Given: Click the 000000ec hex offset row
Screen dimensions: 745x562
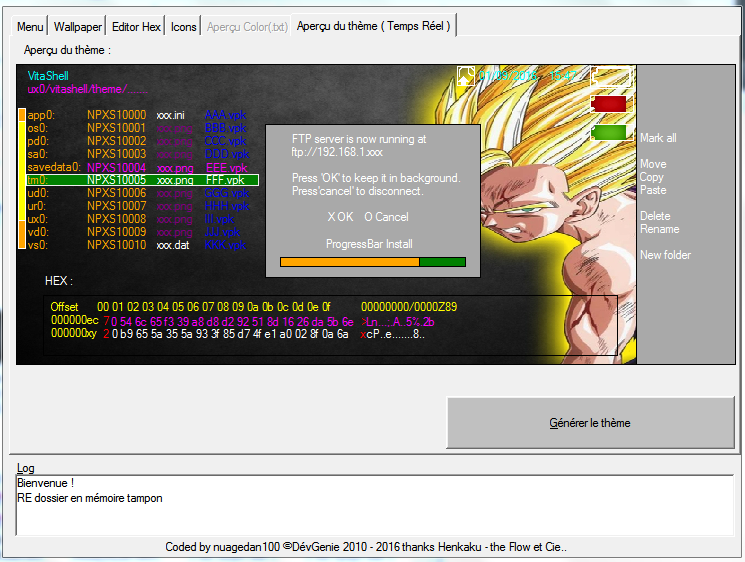Looking at the screenshot, I should coord(75,320).
